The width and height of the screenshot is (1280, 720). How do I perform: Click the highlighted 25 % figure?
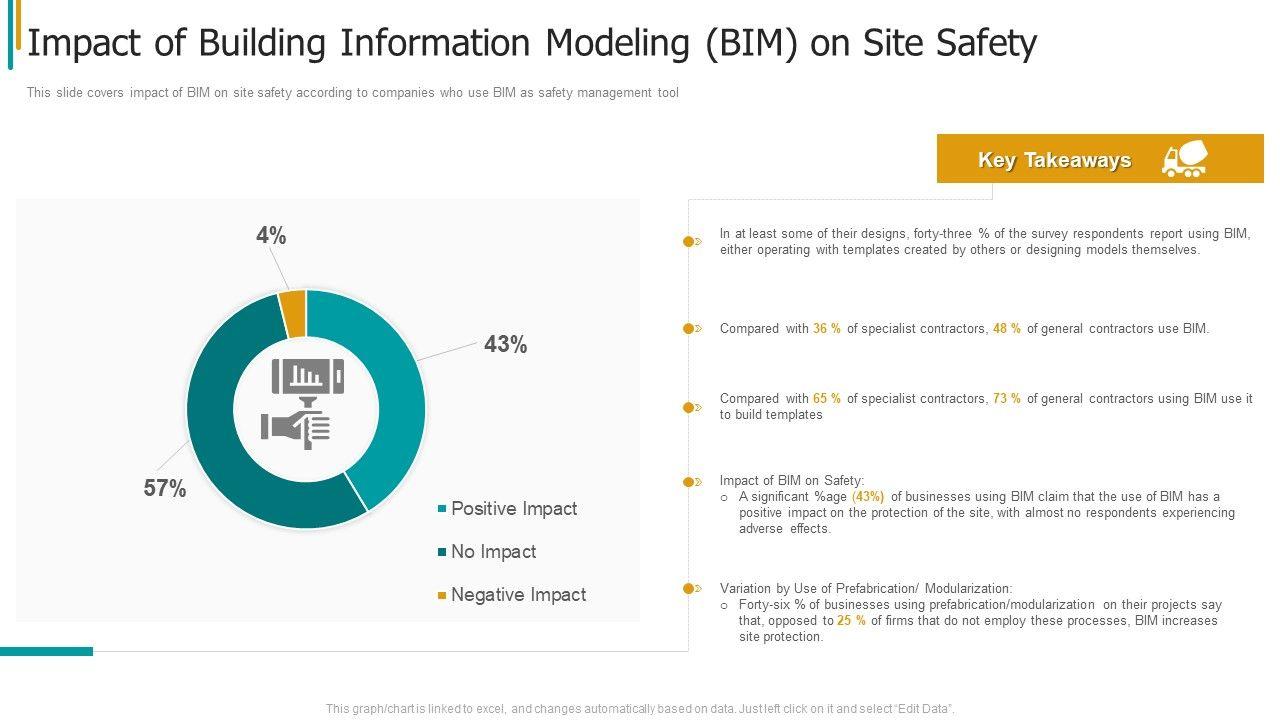(x=852, y=620)
